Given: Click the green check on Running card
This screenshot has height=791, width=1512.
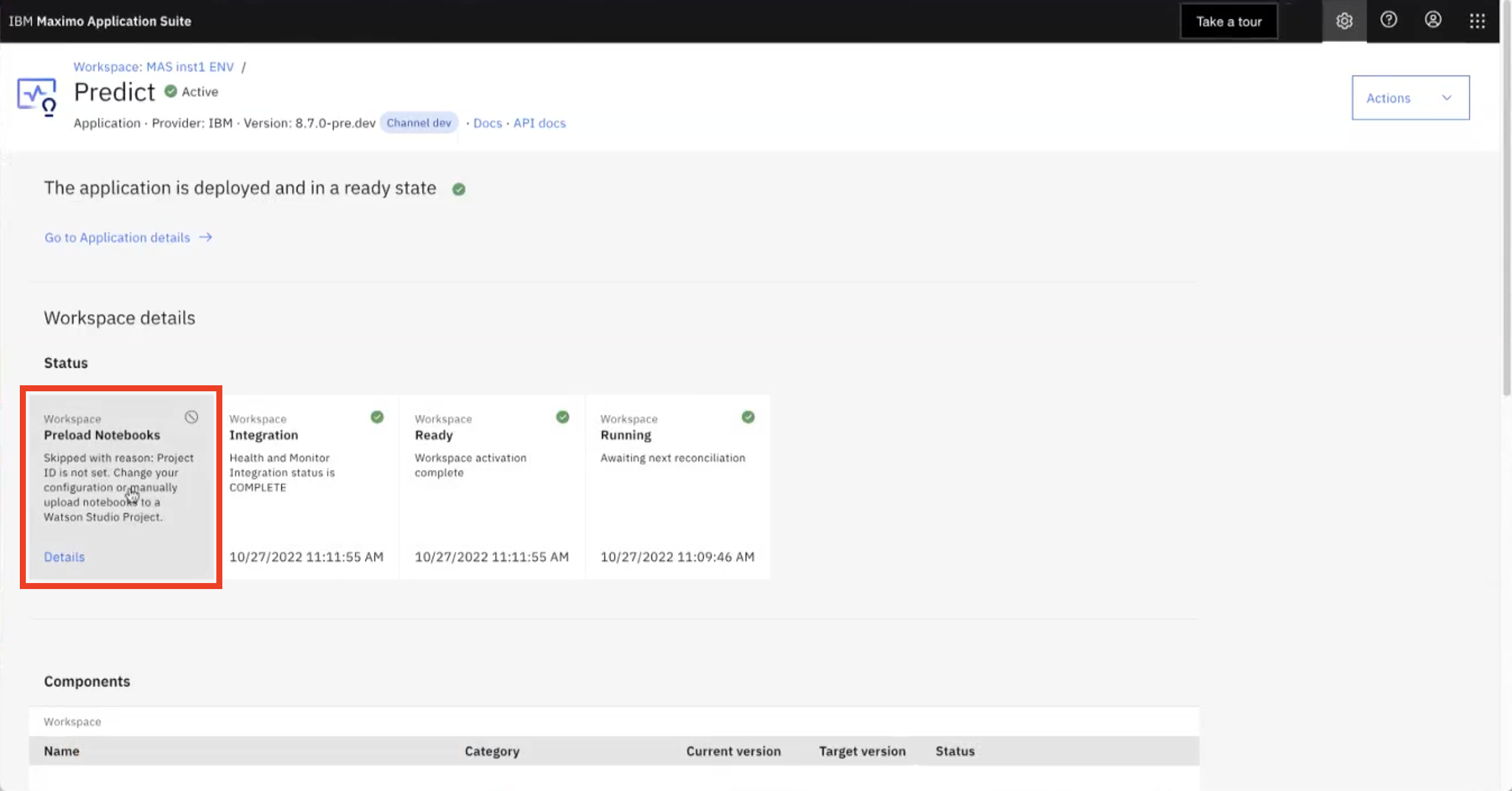Looking at the screenshot, I should point(748,417).
